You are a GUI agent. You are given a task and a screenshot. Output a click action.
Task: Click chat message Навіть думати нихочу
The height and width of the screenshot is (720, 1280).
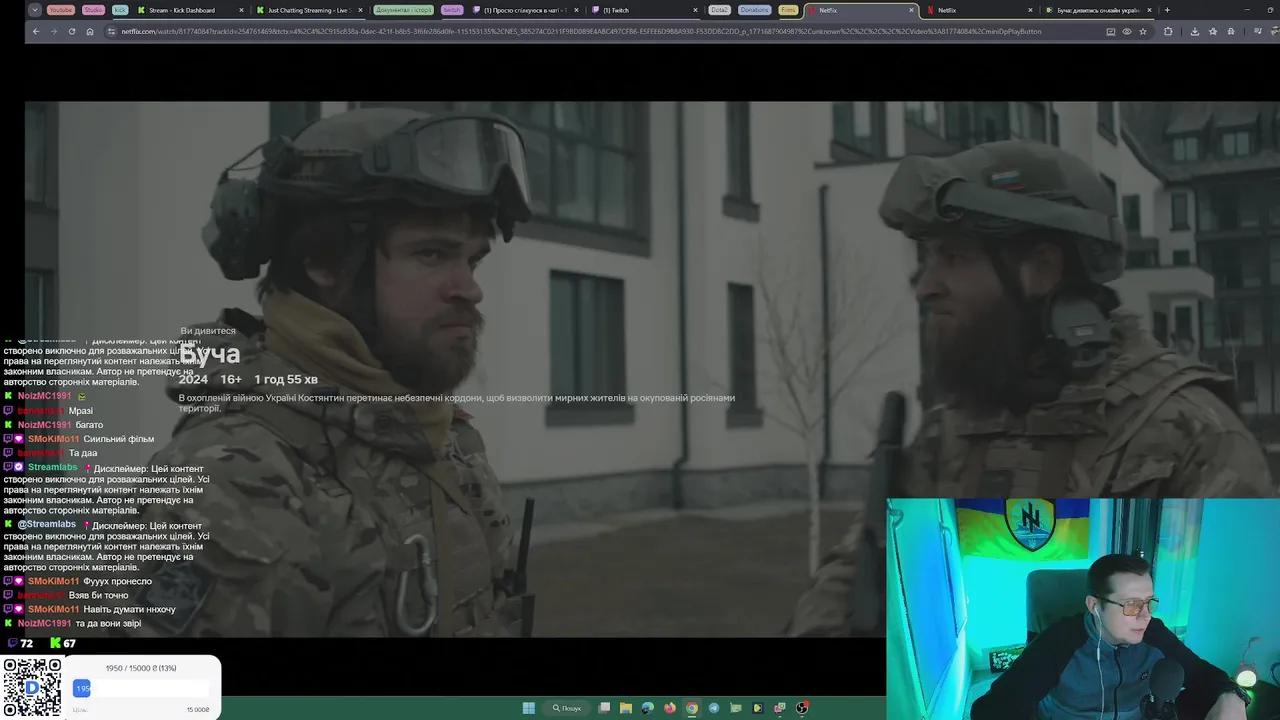[x=129, y=609]
